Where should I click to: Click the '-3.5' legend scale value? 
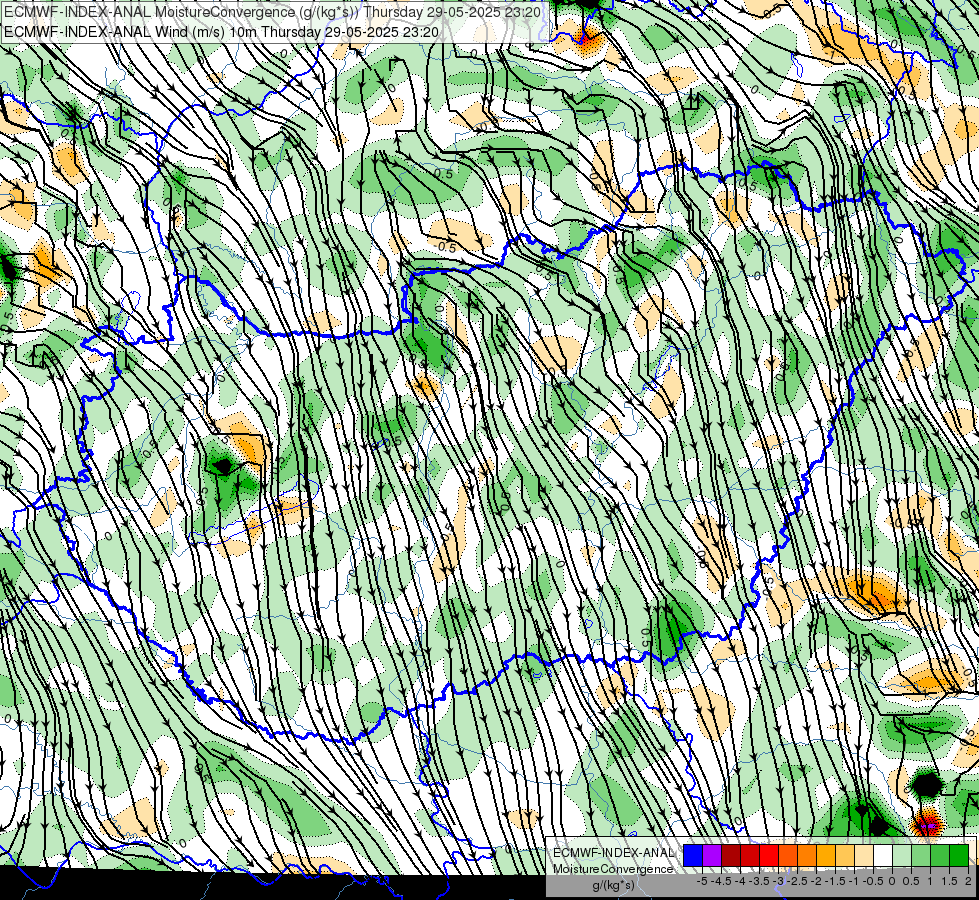point(759,881)
